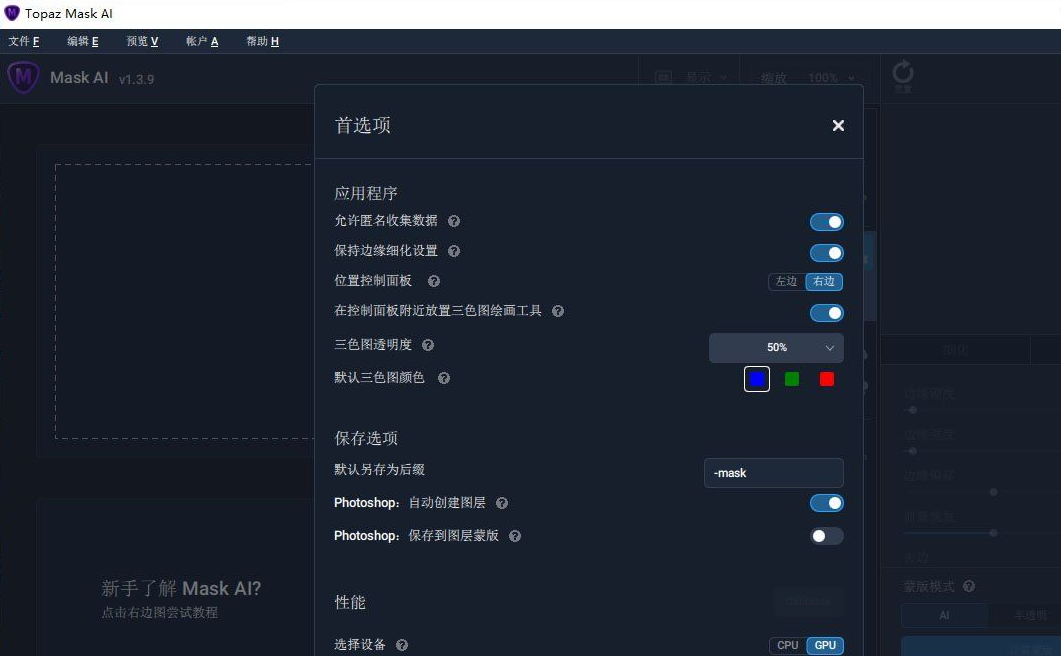Open help icon for 位置控制面板

[434, 281]
